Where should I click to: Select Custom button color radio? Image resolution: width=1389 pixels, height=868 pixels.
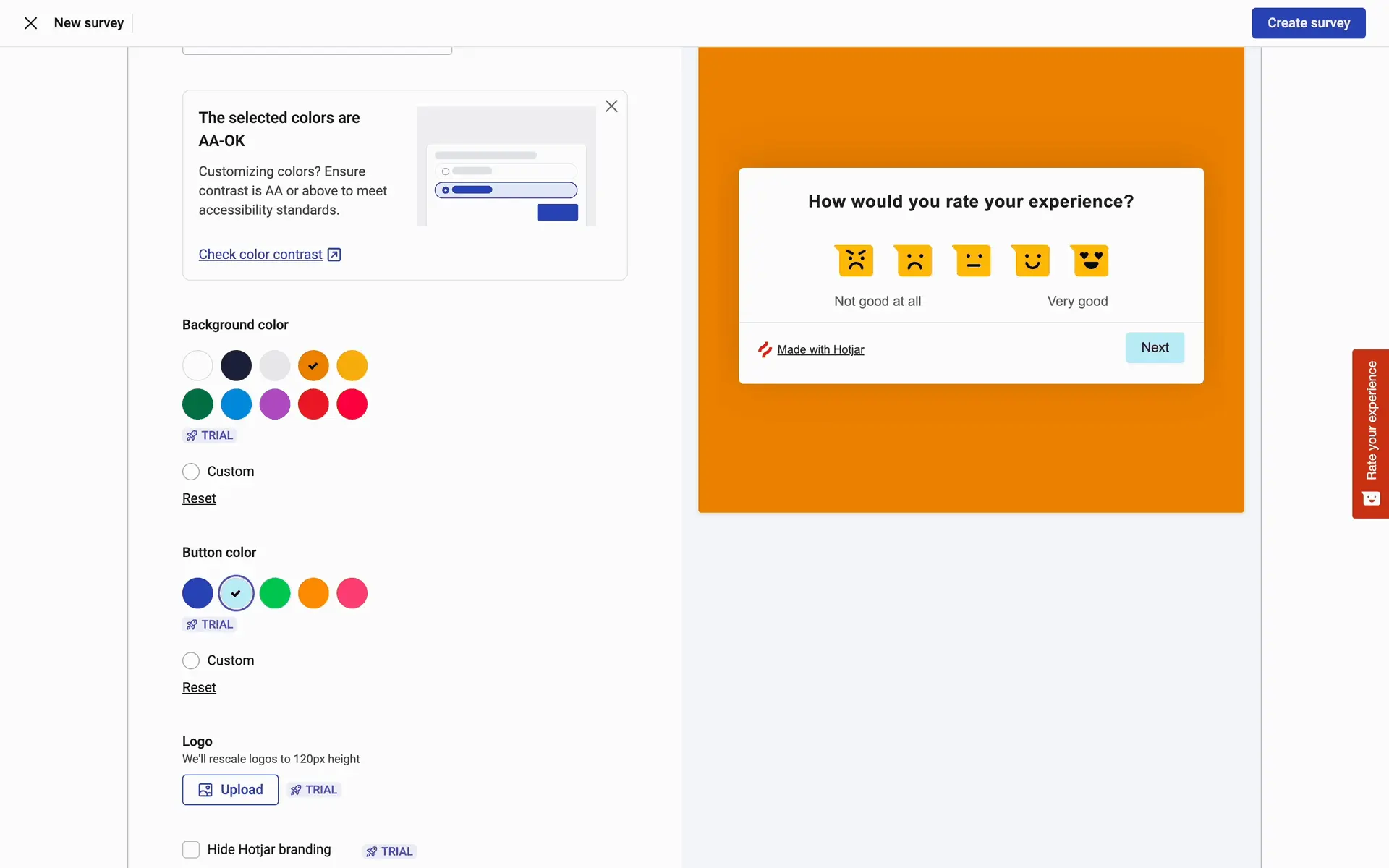click(191, 660)
